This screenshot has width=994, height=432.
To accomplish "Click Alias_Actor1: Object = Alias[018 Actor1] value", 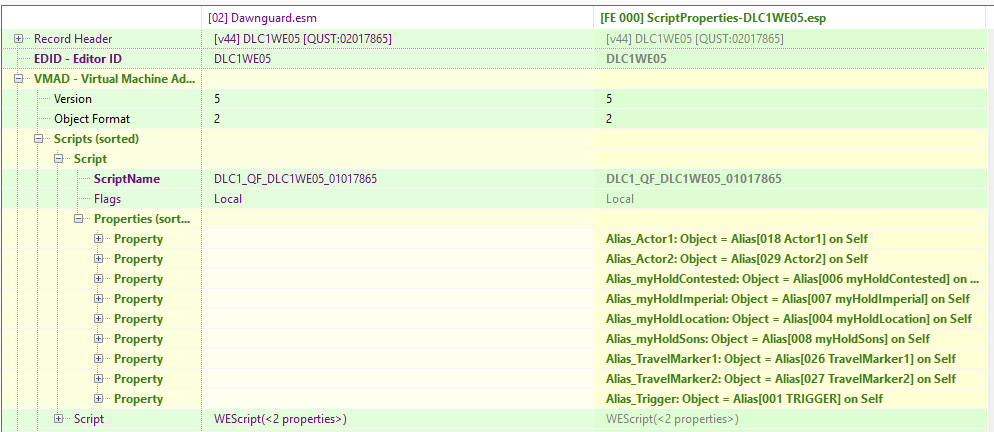I will [x=737, y=239].
